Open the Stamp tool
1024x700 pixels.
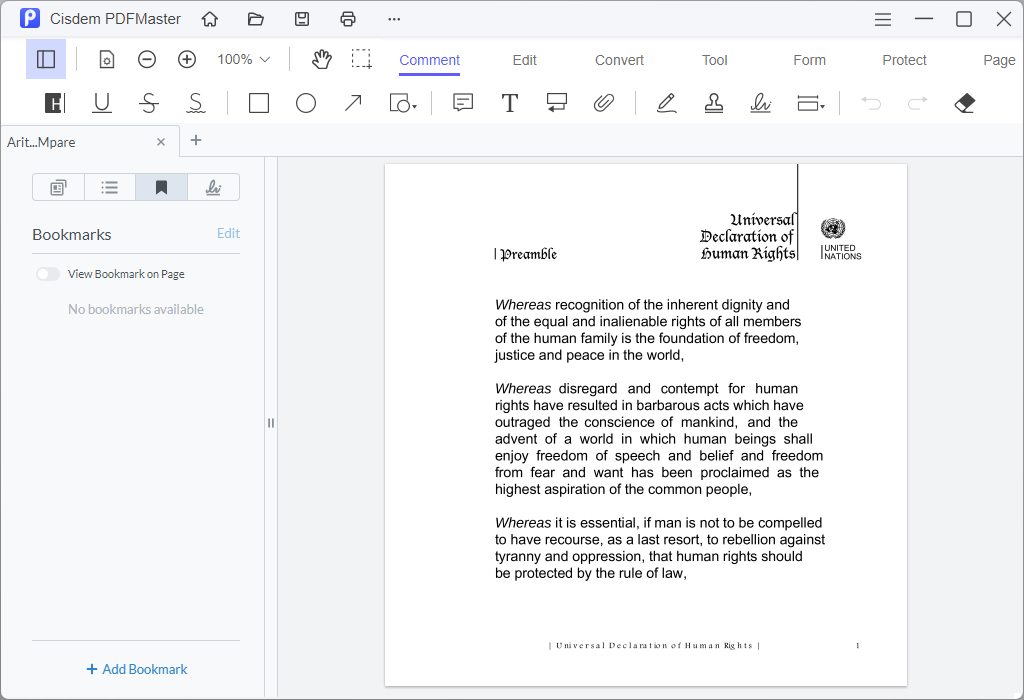point(713,103)
